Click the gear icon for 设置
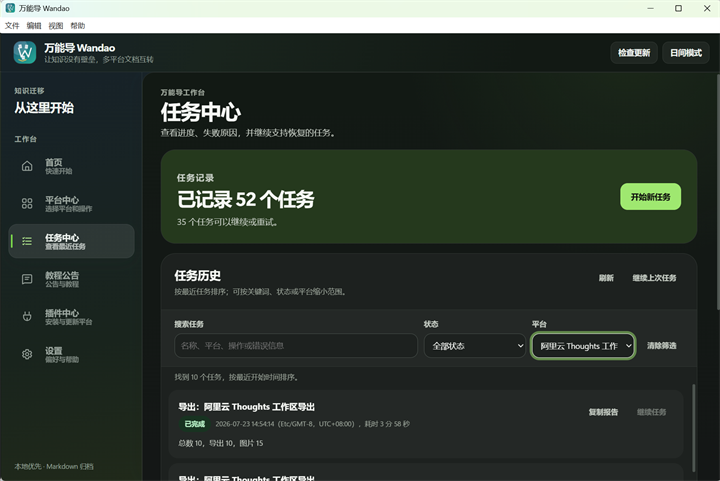Viewport: 720px width, 481px height. click(27, 354)
